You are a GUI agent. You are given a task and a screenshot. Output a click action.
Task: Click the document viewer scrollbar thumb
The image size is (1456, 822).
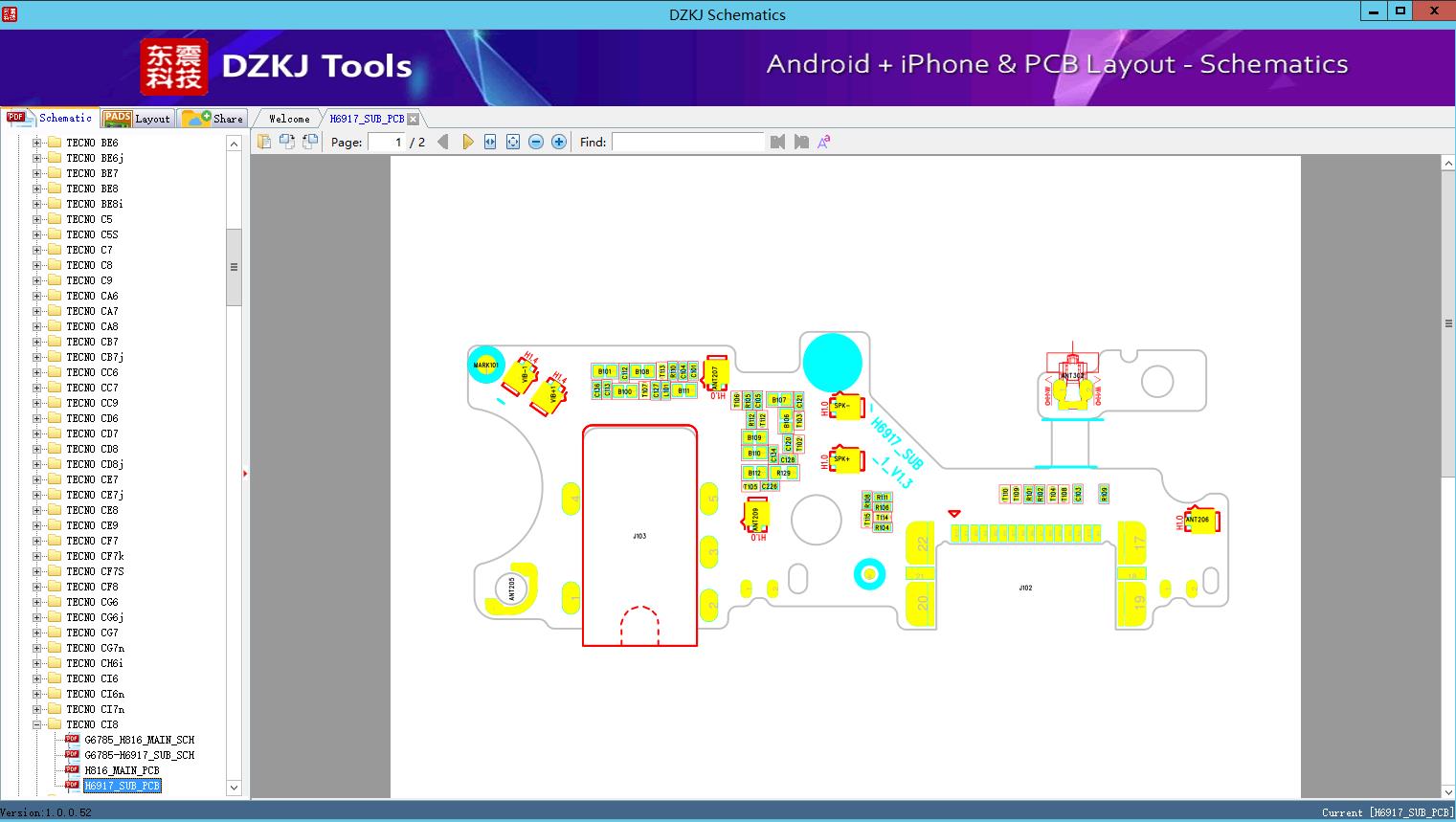click(1448, 323)
